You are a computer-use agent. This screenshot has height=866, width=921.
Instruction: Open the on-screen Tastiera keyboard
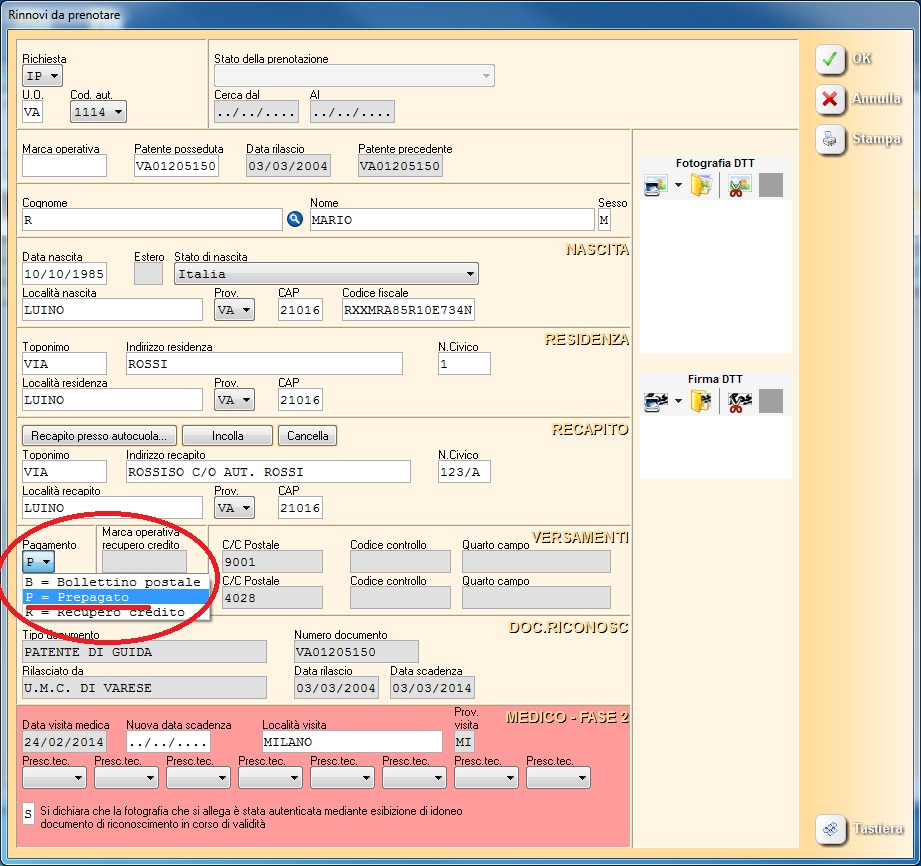[861, 829]
